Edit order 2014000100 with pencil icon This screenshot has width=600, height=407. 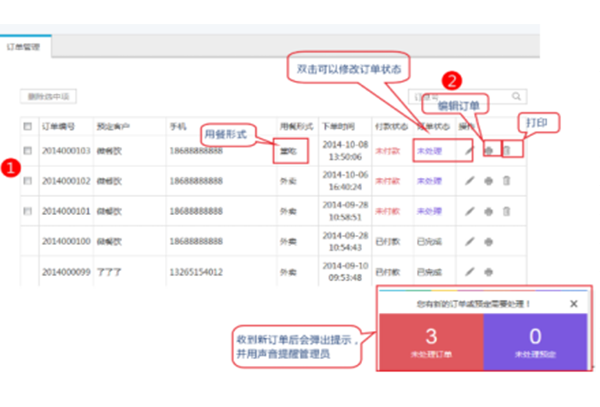pyautogui.click(x=470, y=241)
